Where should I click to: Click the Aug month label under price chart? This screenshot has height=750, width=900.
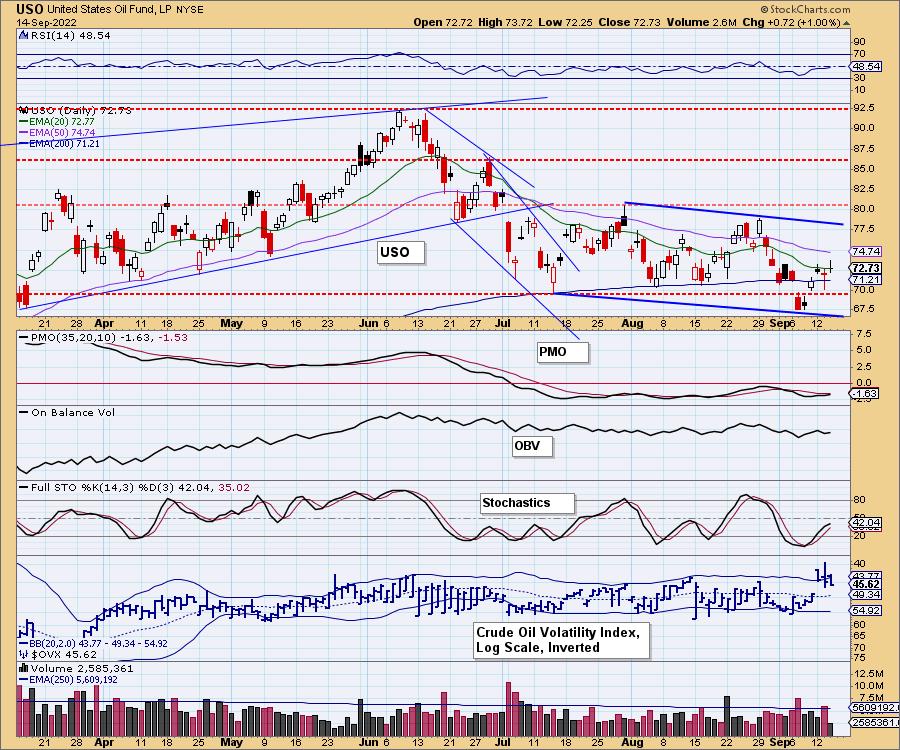(x=632, y=323)
